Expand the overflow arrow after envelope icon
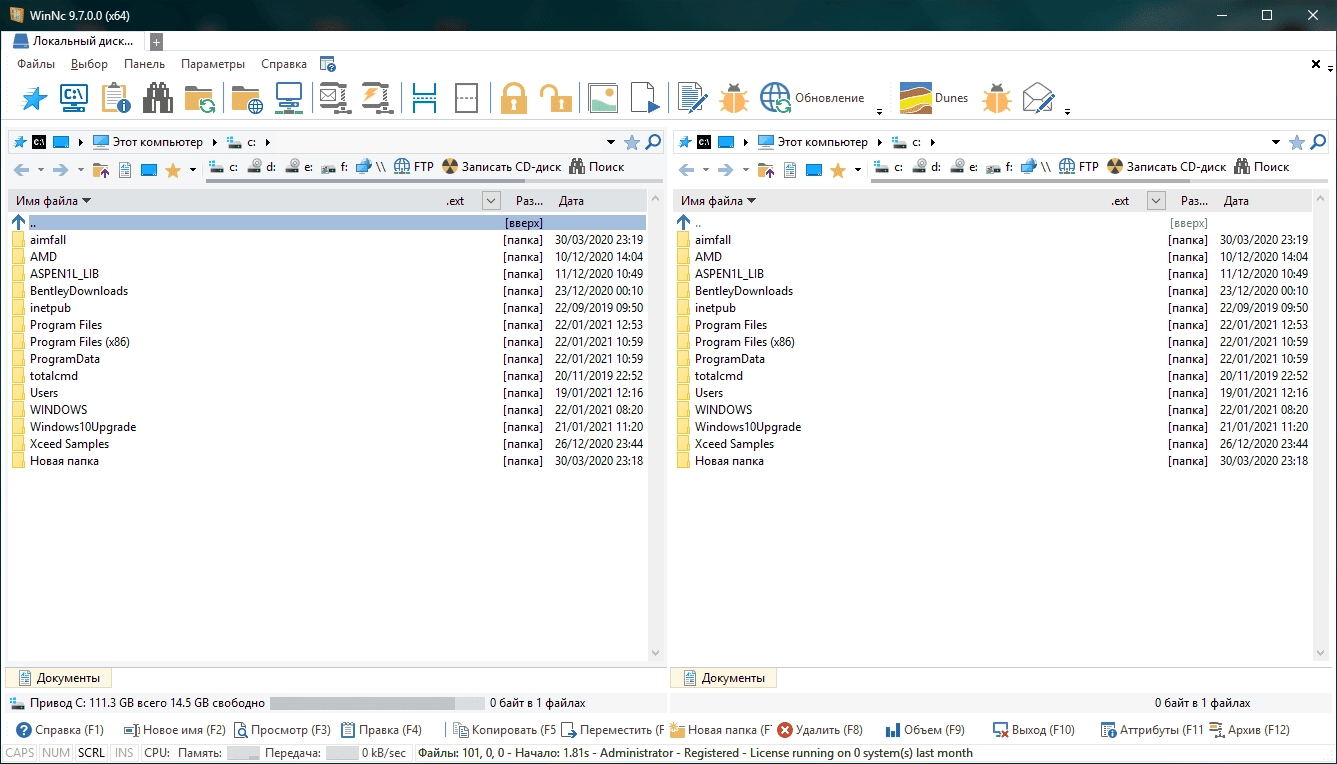The width and height of the screenshot is (1337, 764). coord(1067,110)
